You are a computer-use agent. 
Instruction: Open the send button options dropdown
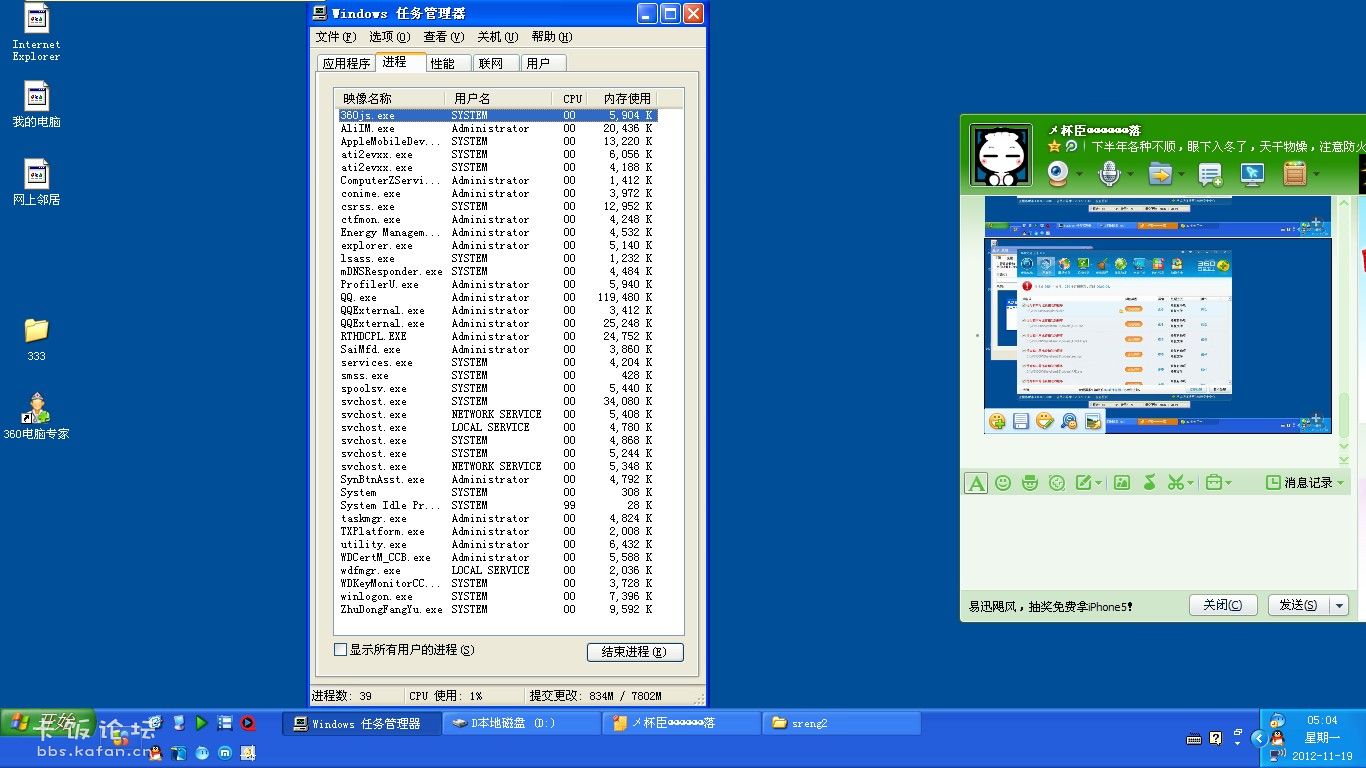coord(1340,605)
